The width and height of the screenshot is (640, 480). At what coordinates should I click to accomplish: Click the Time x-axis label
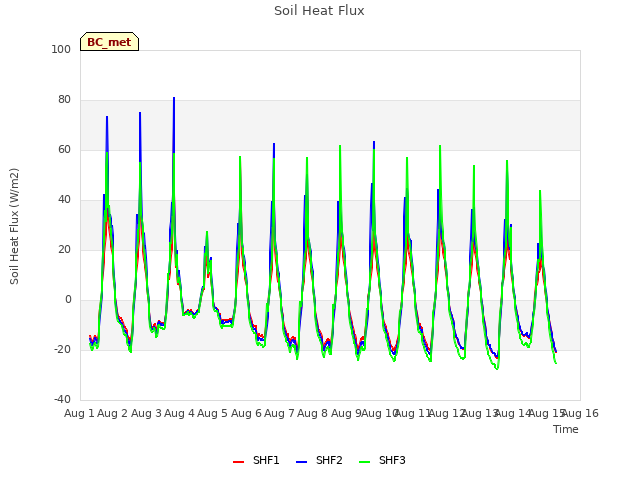click(566, 429)
